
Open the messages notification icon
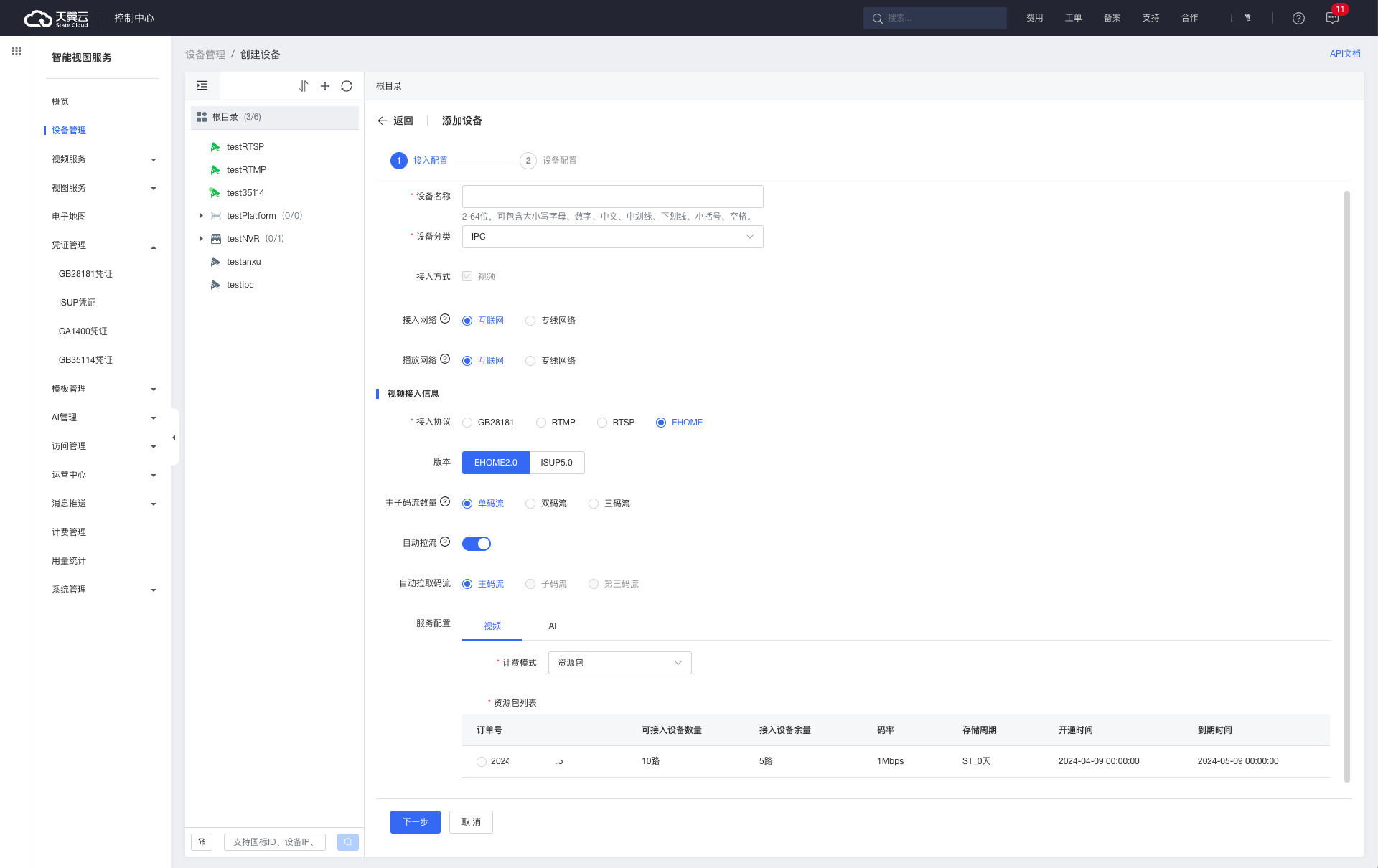coord(1333,18)
